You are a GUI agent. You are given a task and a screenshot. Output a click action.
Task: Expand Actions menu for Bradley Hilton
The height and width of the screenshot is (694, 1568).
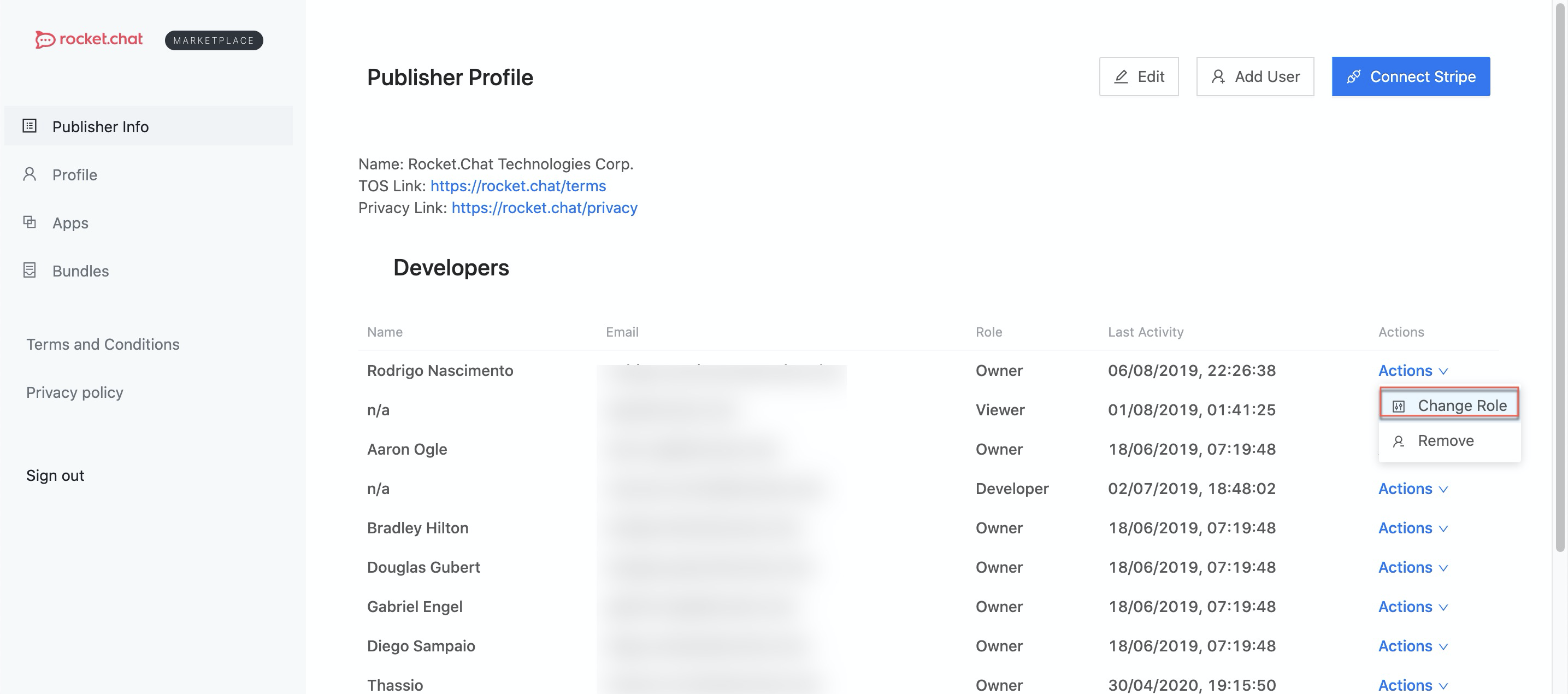click(1413, 528)
